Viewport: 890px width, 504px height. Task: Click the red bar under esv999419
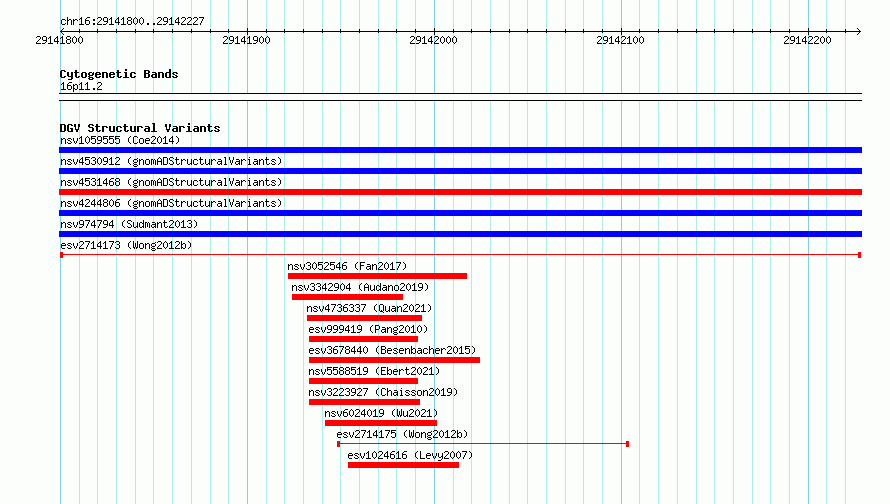pyautogui.click(x=363, y=339)
